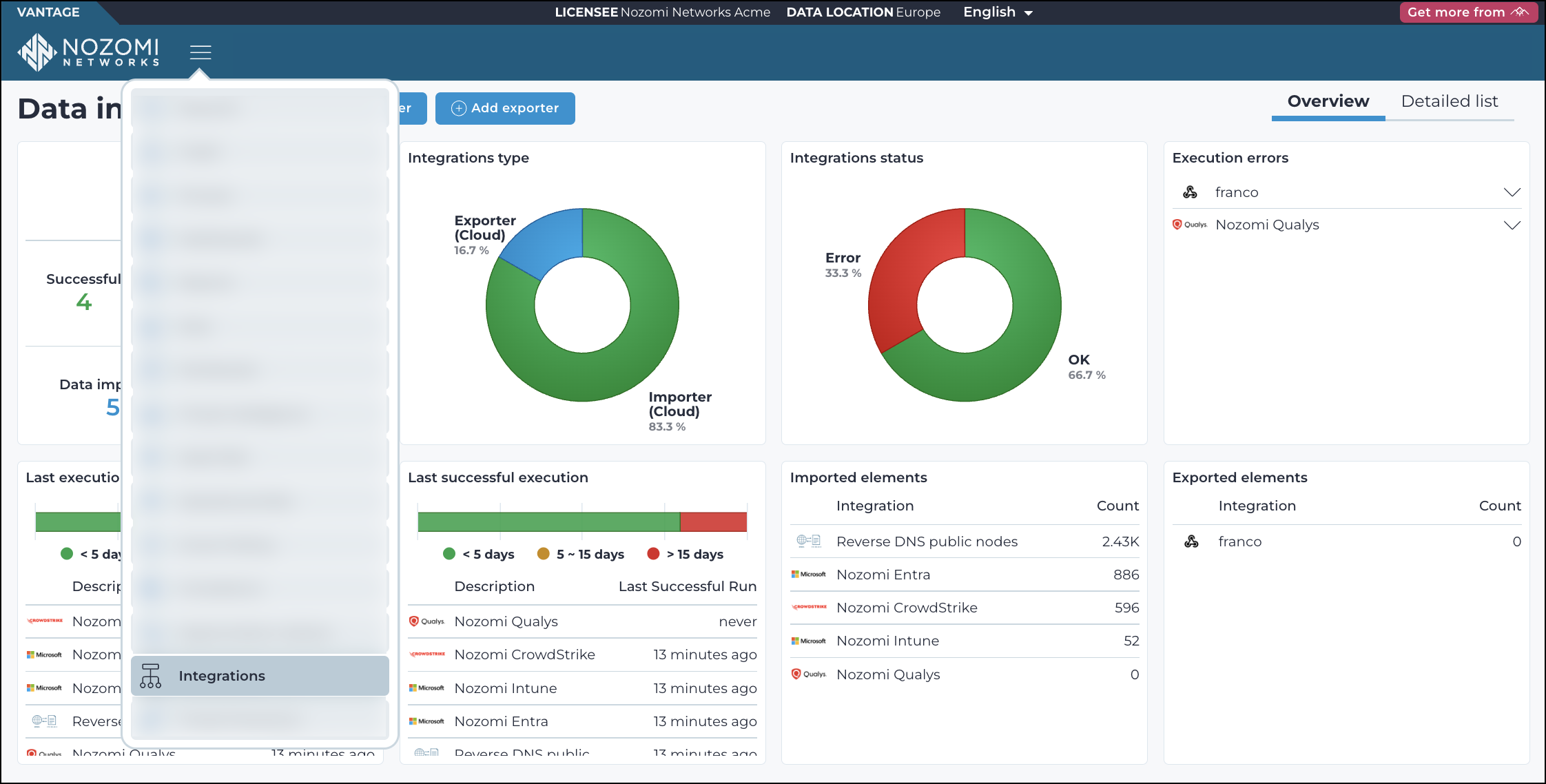Open the English language dropdown

pos(998,12)
